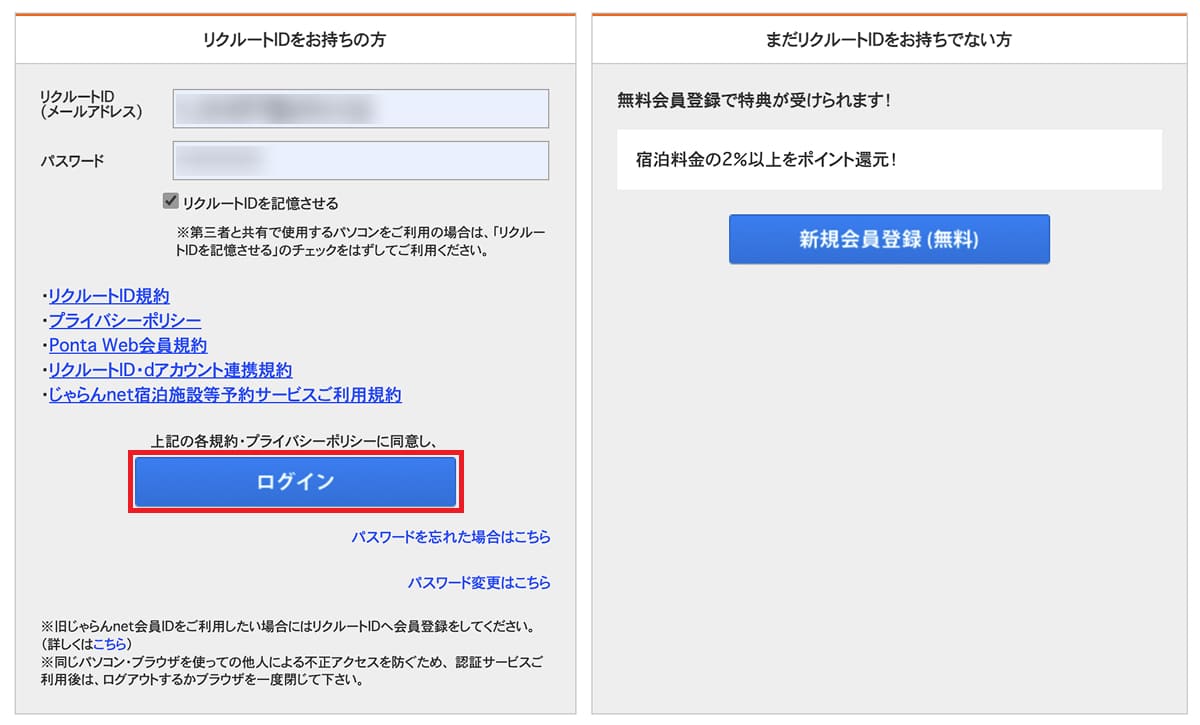
Task: Click the 新規会員登録(無料) signup button
Action: (888, 239)
